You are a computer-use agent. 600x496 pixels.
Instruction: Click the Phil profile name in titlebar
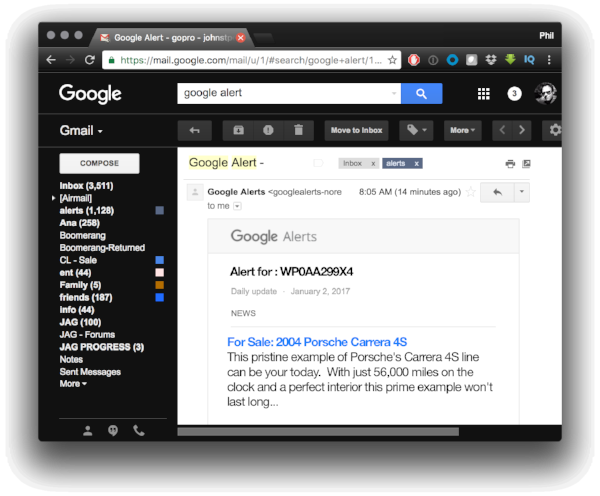[546, 36]
